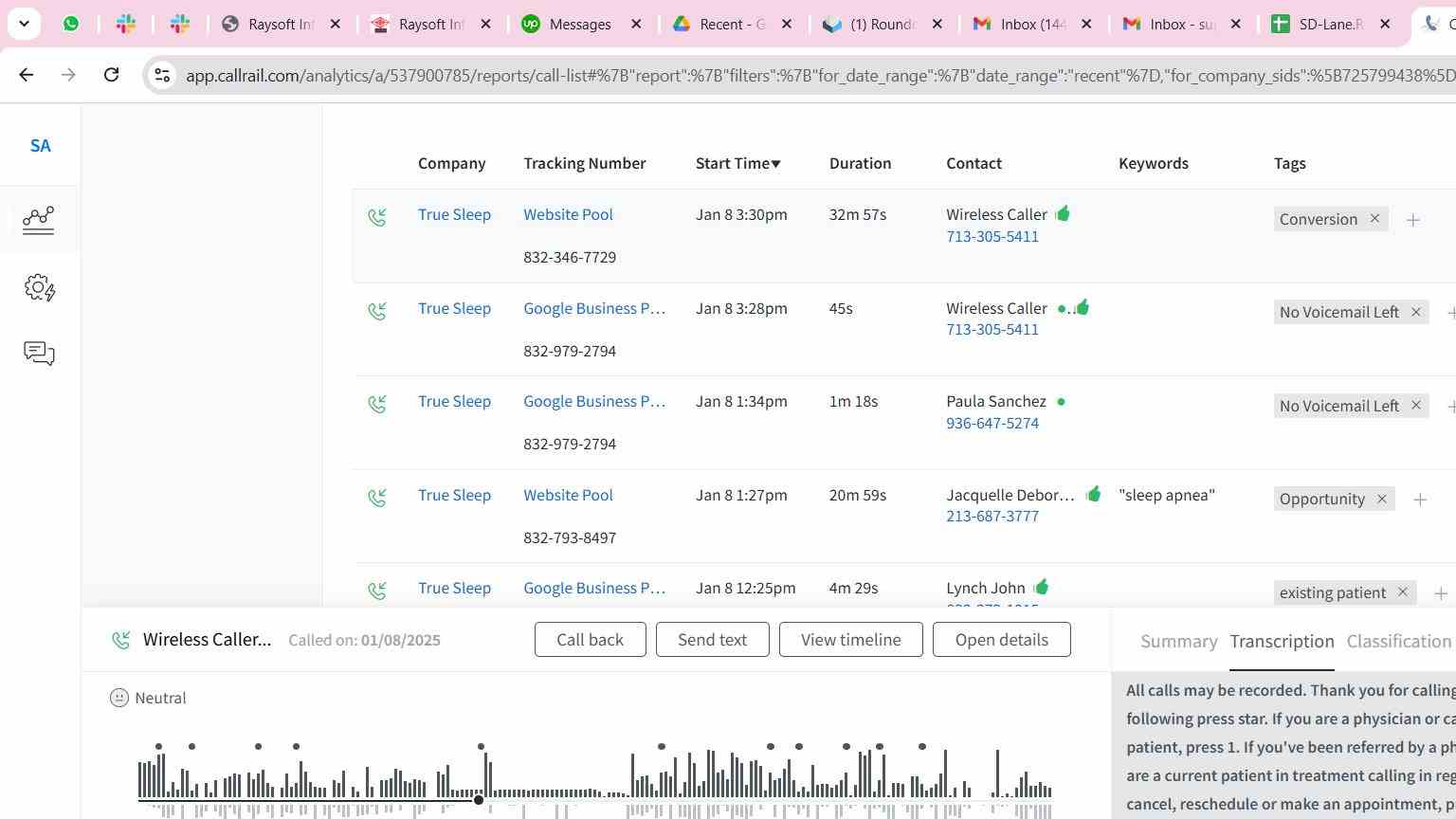Click inbound call icon for Jacquelle row
The width and height of the screenshot is (1456, 819).
(x=377, y=498)
